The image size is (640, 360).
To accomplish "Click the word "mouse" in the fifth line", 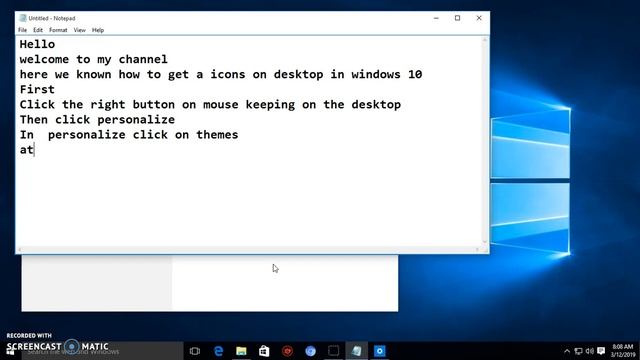I will point(220,104).
